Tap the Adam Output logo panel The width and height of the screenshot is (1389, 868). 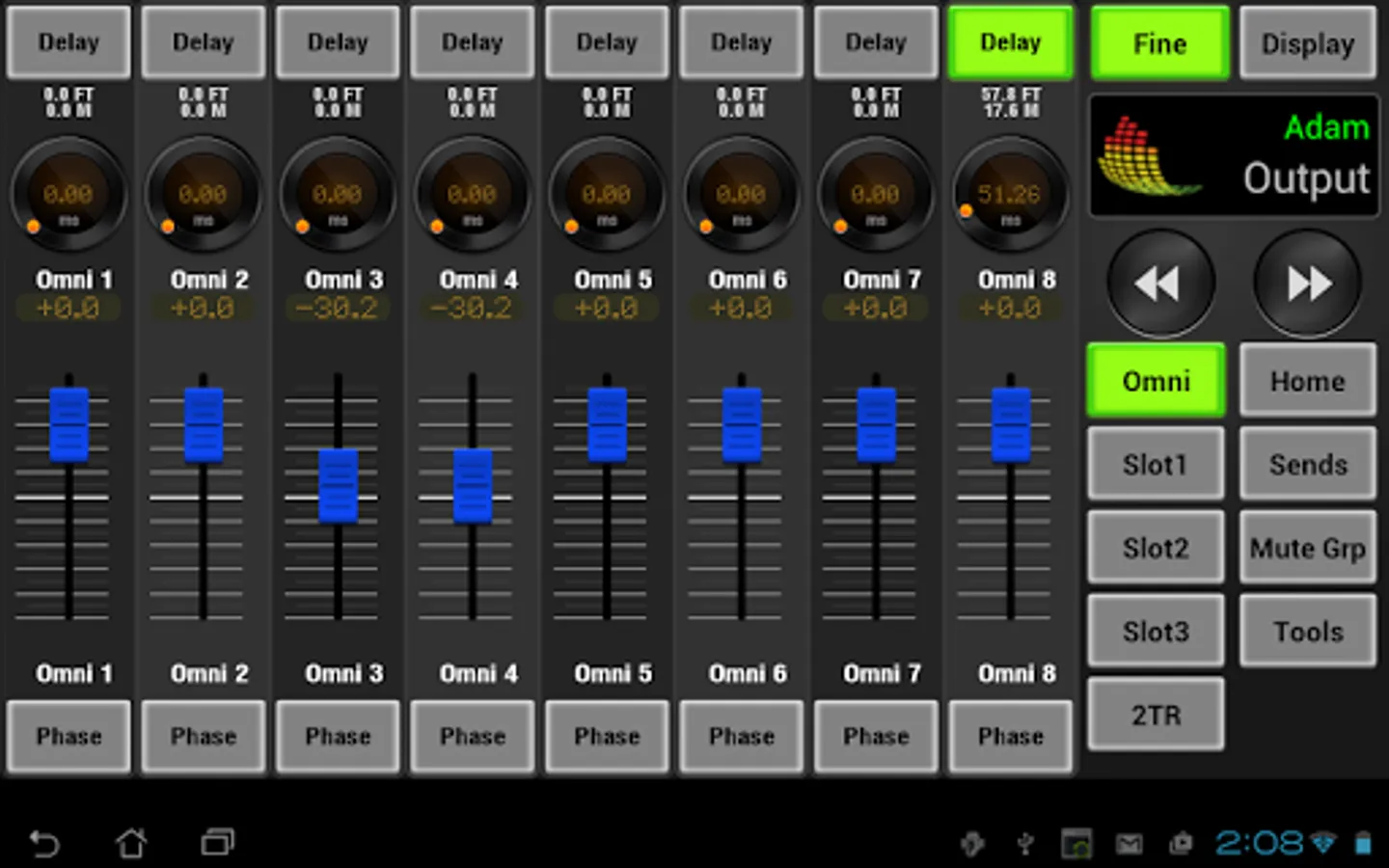(1234, 155)
